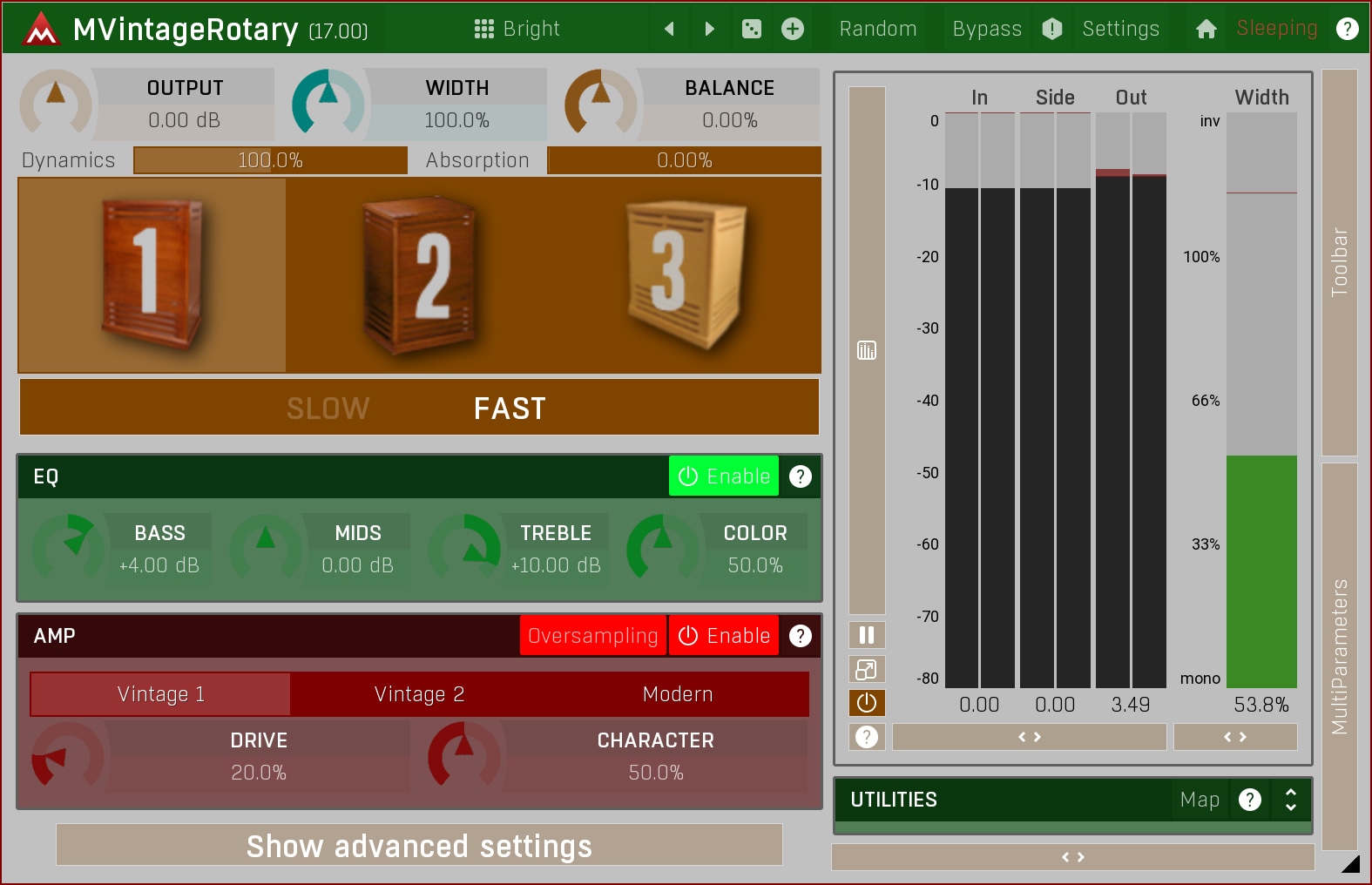Pause the meter display
The height and width of the screenshot is (885, 1372).
[867, 635]
